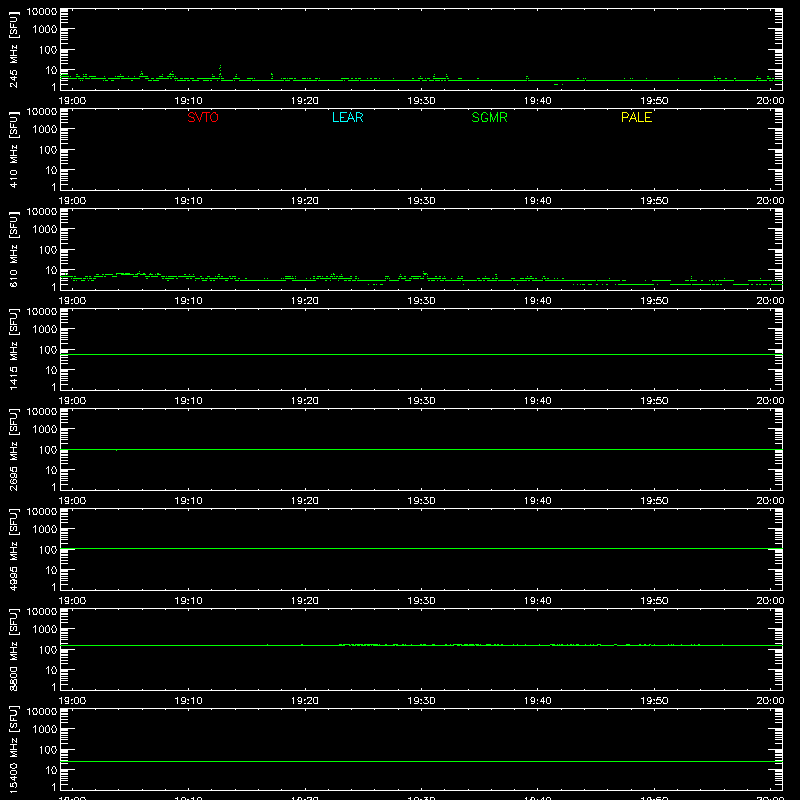Image resolution: width=800 pixels, height=800 pixels.
Task: Click the 19:40 label under 410 MHz panel
Action: click(x=538, y=201)
